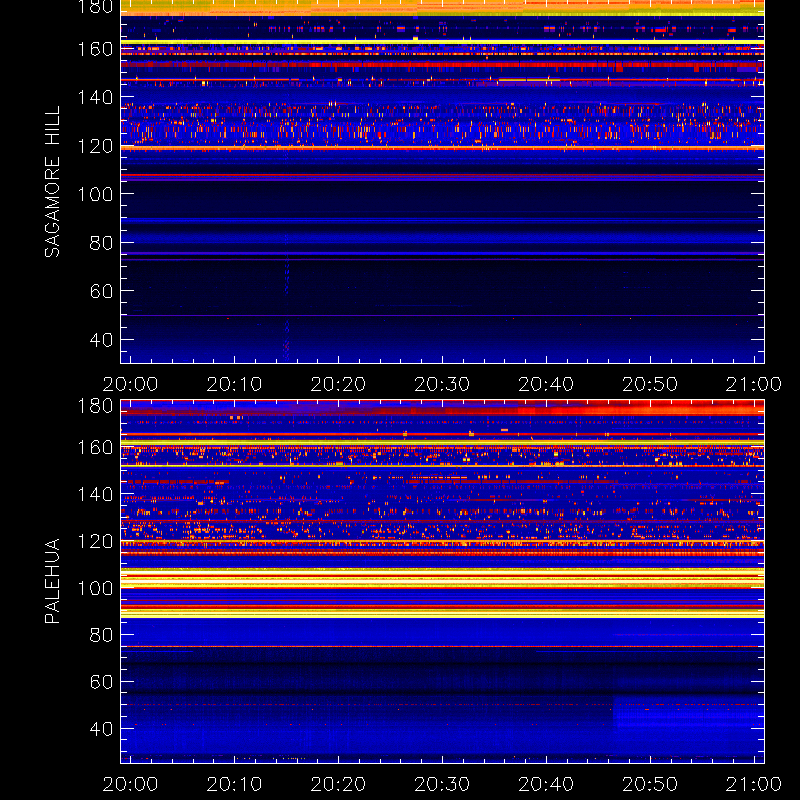Click the PALEHUA axis title
Screen dimensions: 800x800
[53, 581]
